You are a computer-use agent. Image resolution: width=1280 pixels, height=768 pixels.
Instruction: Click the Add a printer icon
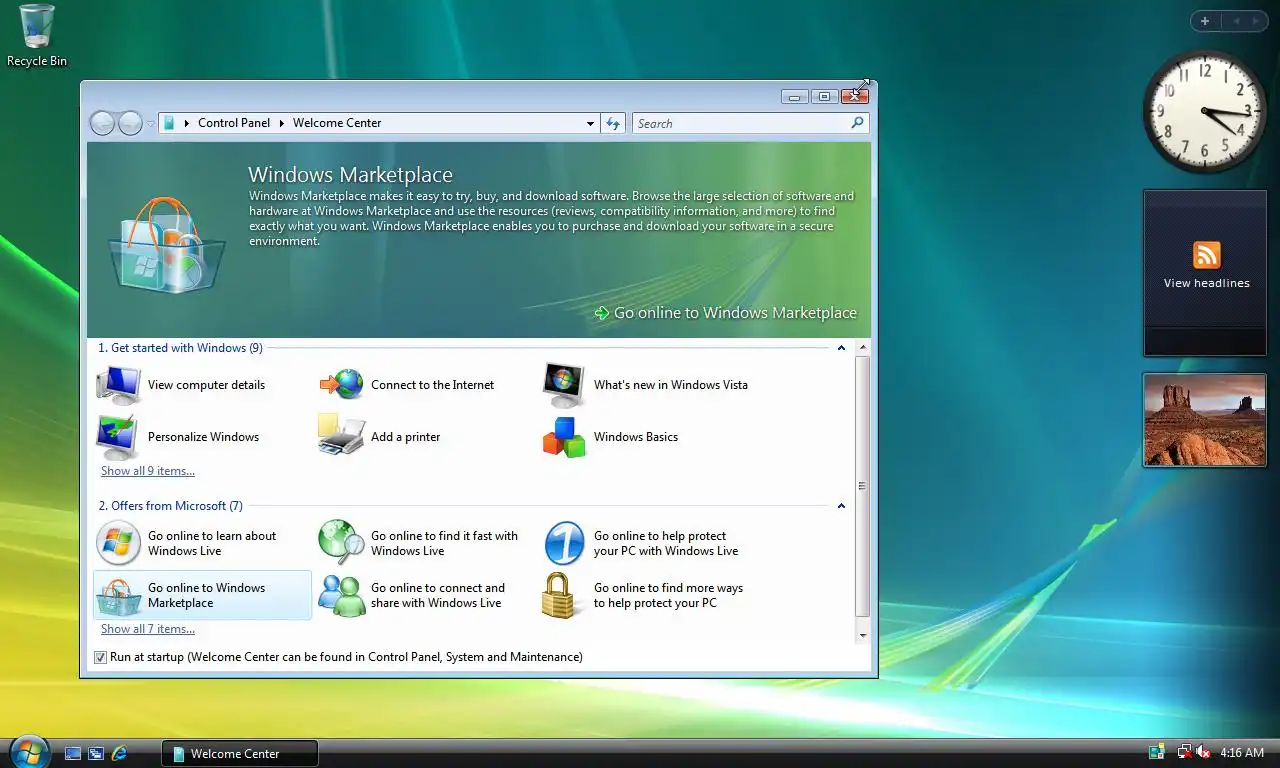click(342, 436)
